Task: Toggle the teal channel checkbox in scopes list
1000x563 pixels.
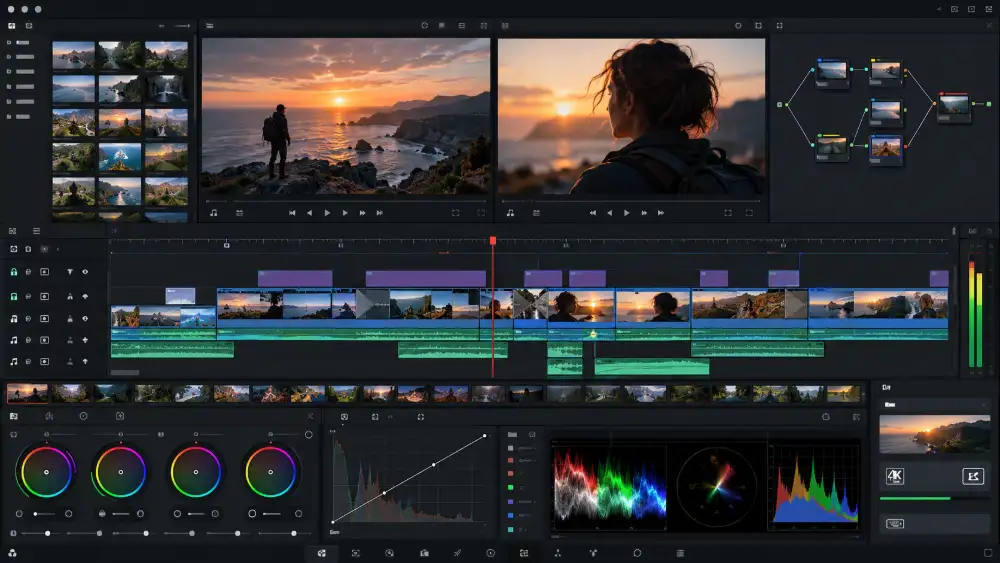Action: (510, 529)
